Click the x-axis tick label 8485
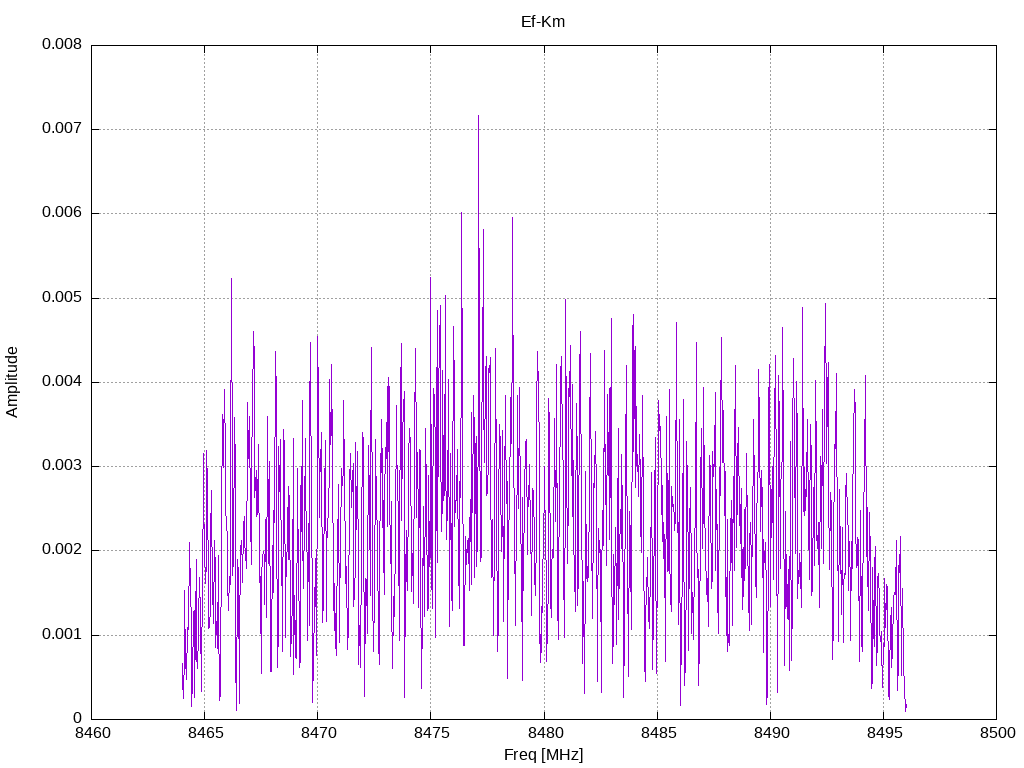This screenshot has width=1024, height=768. pyautogui.click(x=658, y=733)
